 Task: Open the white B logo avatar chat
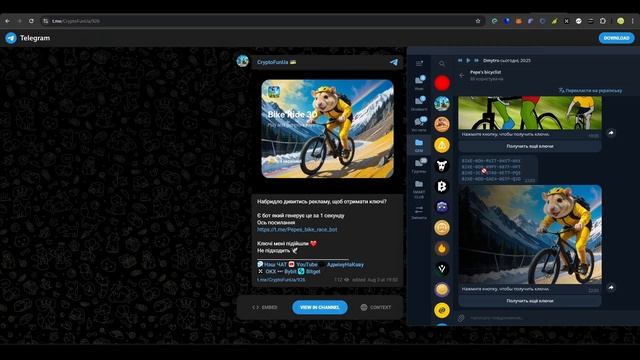(442, 187)
